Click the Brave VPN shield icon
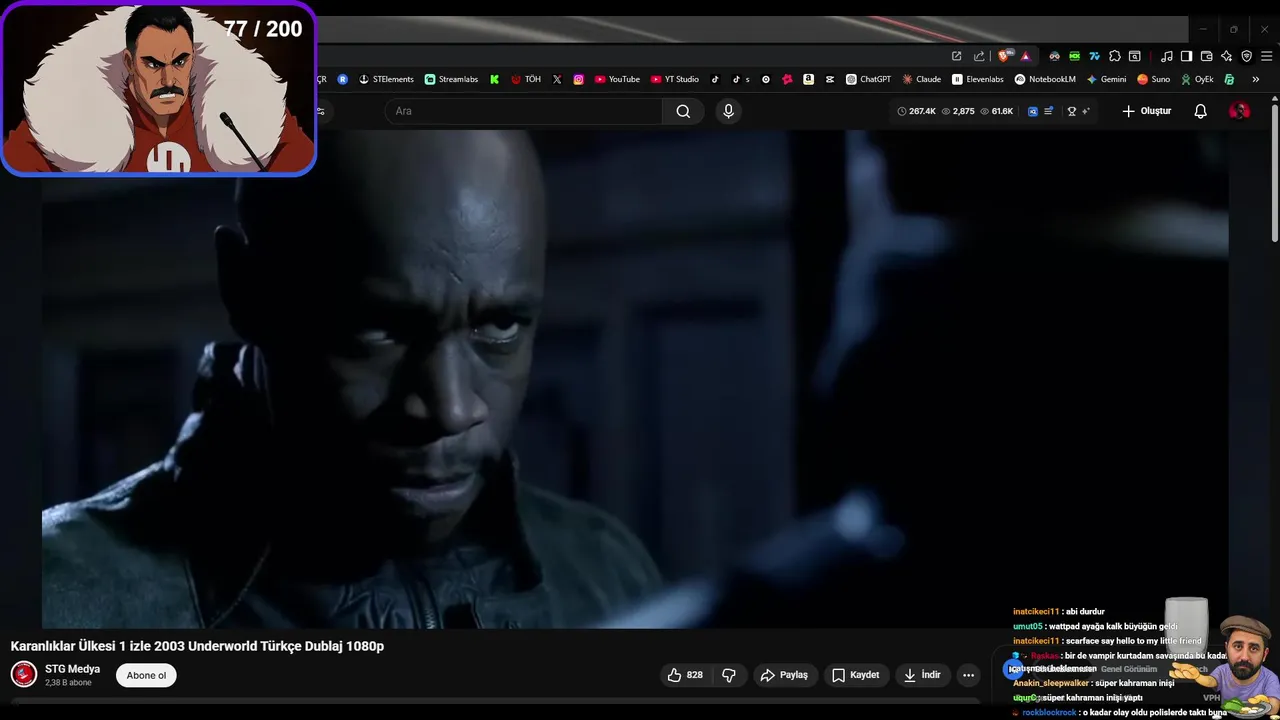The height and width of the screenshot is (720, 1280). 1246,56
